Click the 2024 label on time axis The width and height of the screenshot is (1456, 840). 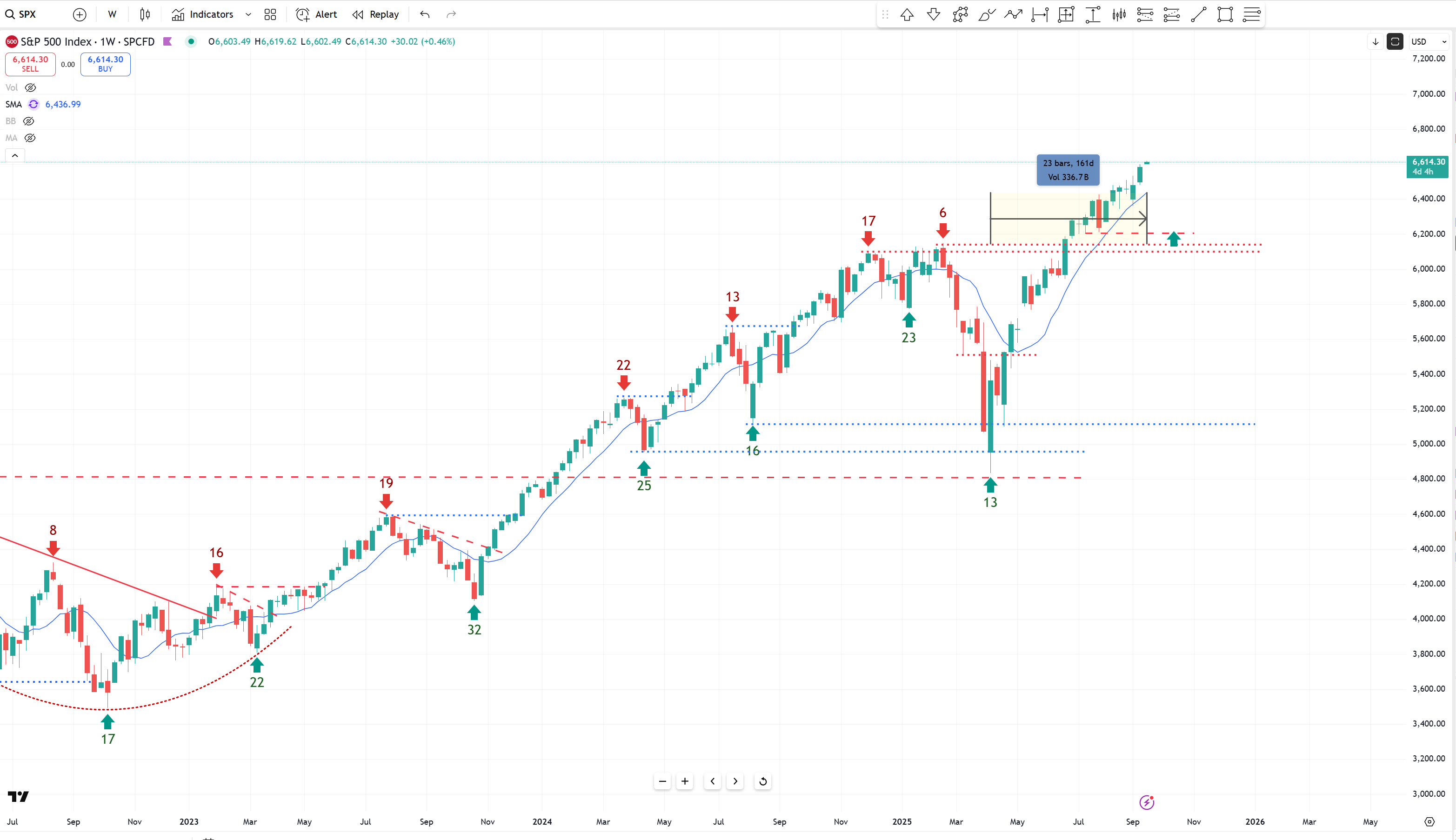(x=541, y=821)
